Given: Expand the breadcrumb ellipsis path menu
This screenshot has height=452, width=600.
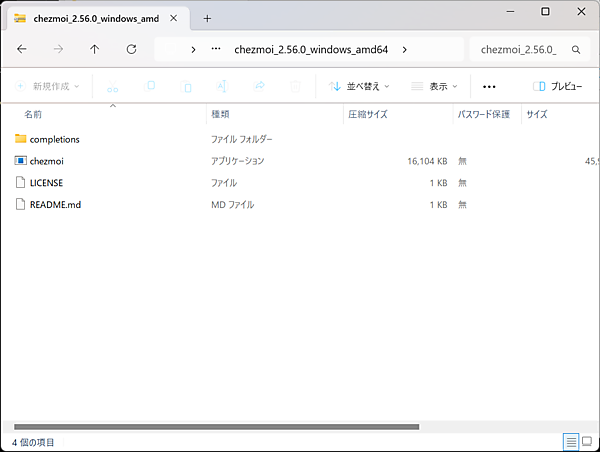Looking at the screenshot, I should (217, 49).
